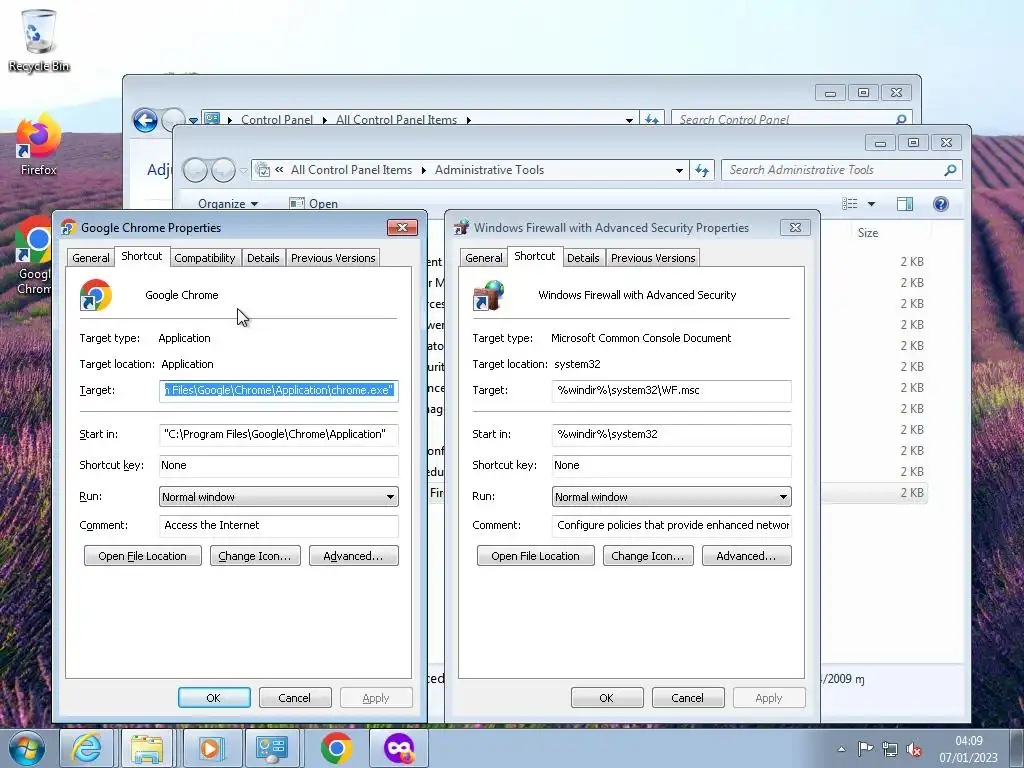Switch to General tab in Chrome Properties
The image size is (1024, 768).
coord(91,258)
